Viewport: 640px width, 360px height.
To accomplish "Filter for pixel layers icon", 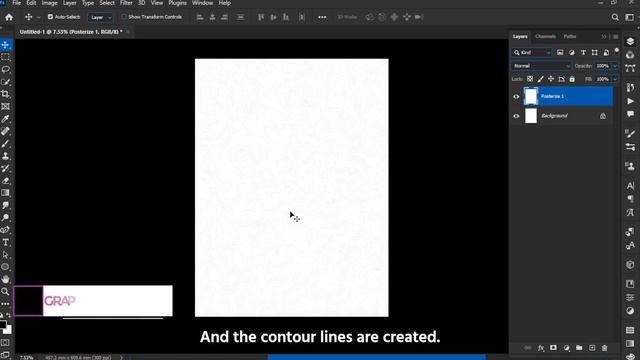I will coord(560,52).
